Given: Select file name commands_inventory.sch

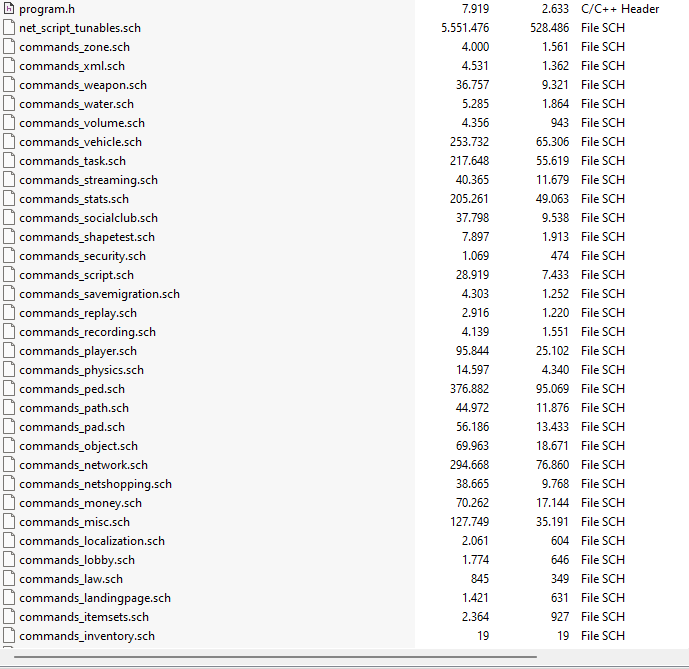Looking at the screenshot, I should (87, 636).
